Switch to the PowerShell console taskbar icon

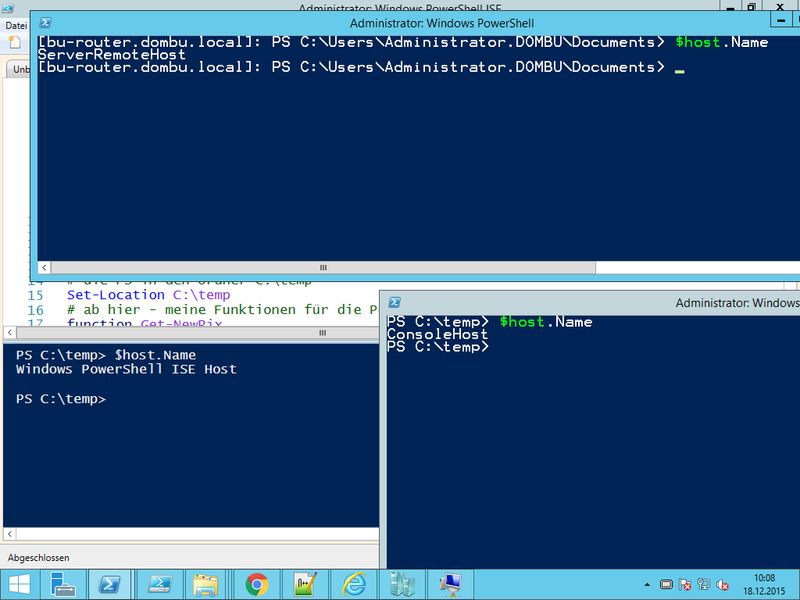coord(109,585)
